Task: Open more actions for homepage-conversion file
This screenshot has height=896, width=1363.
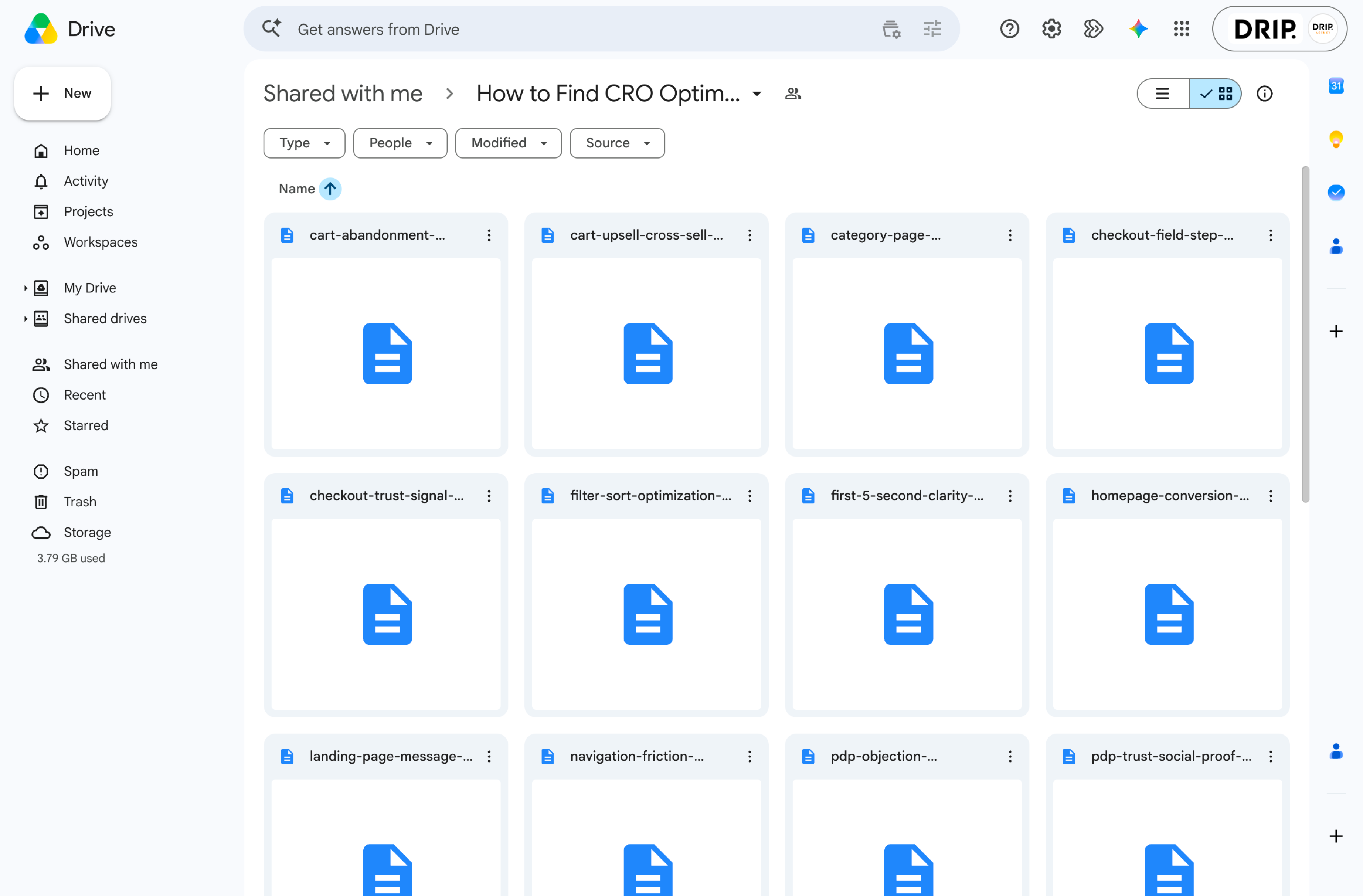Action: point(1271,496)
